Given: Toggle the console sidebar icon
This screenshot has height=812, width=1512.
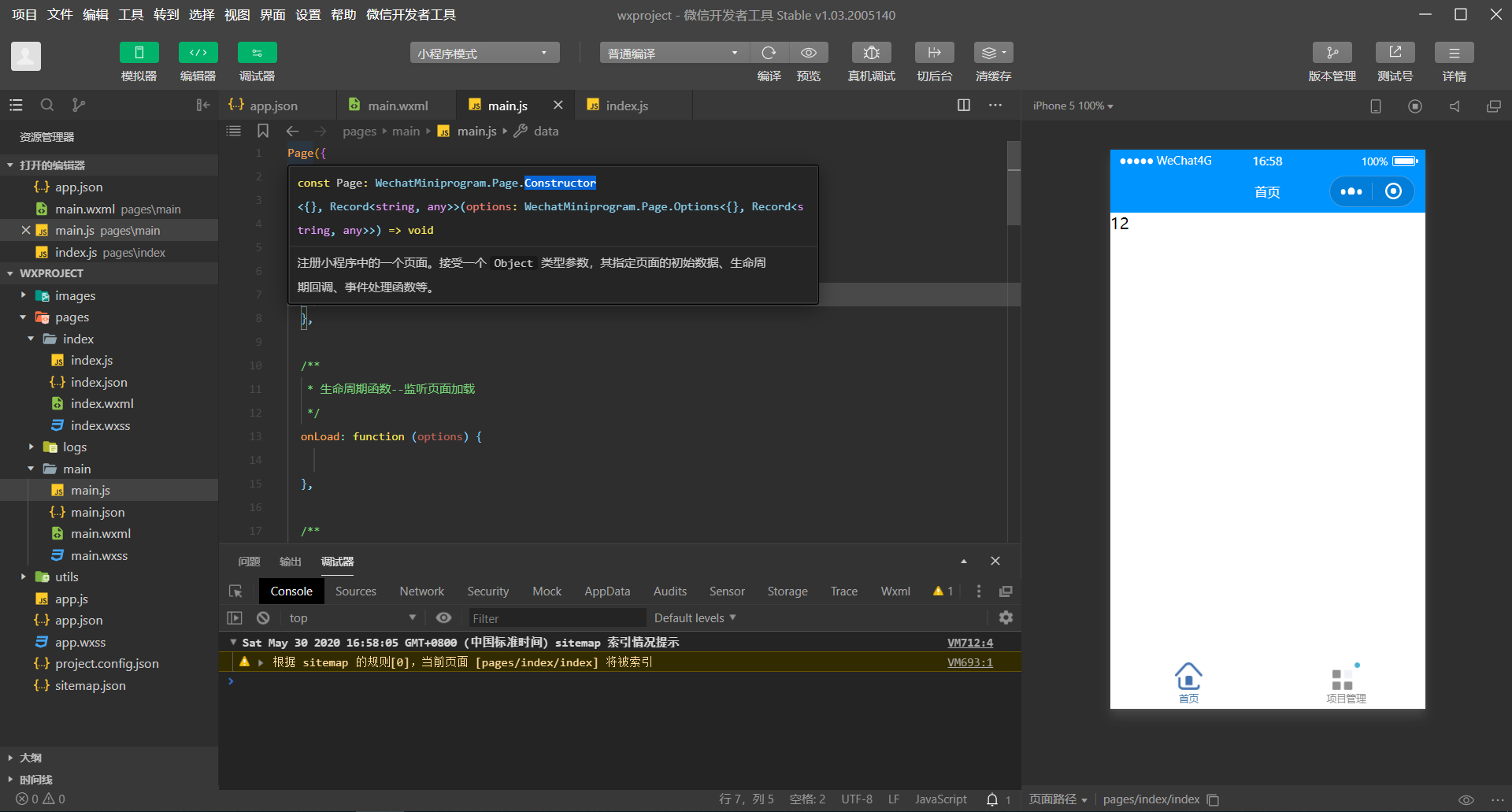Looking at the screenshot, I should 235,618.
